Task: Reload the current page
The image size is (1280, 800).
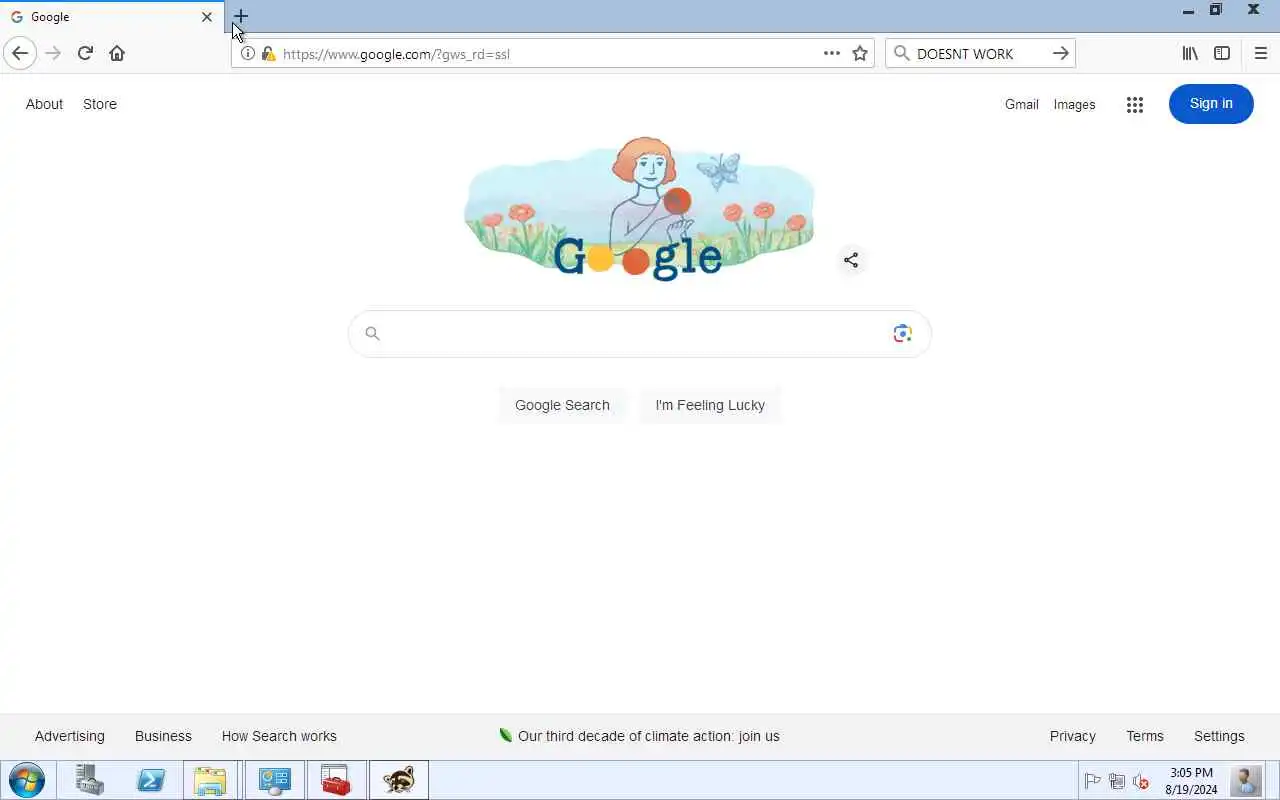Action: [x=85, y=53]
